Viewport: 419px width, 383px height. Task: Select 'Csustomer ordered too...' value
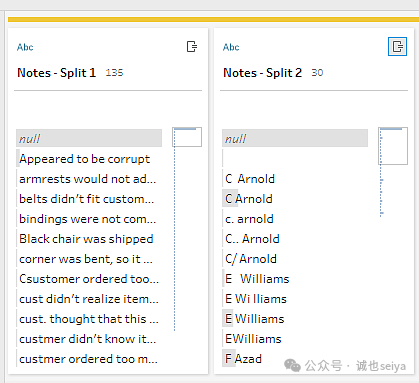coord(89,279)
